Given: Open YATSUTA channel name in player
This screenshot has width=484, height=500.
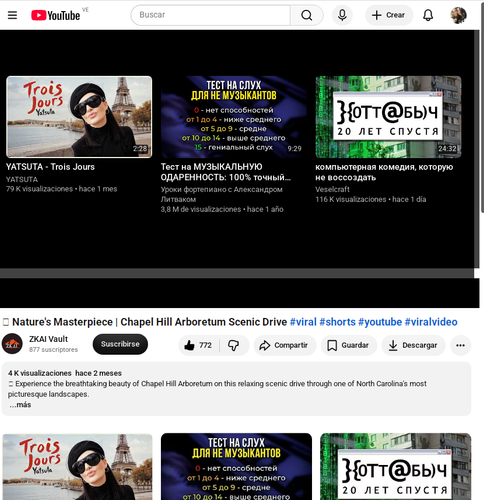Looking at the screenshot, I should pos(22,179).
